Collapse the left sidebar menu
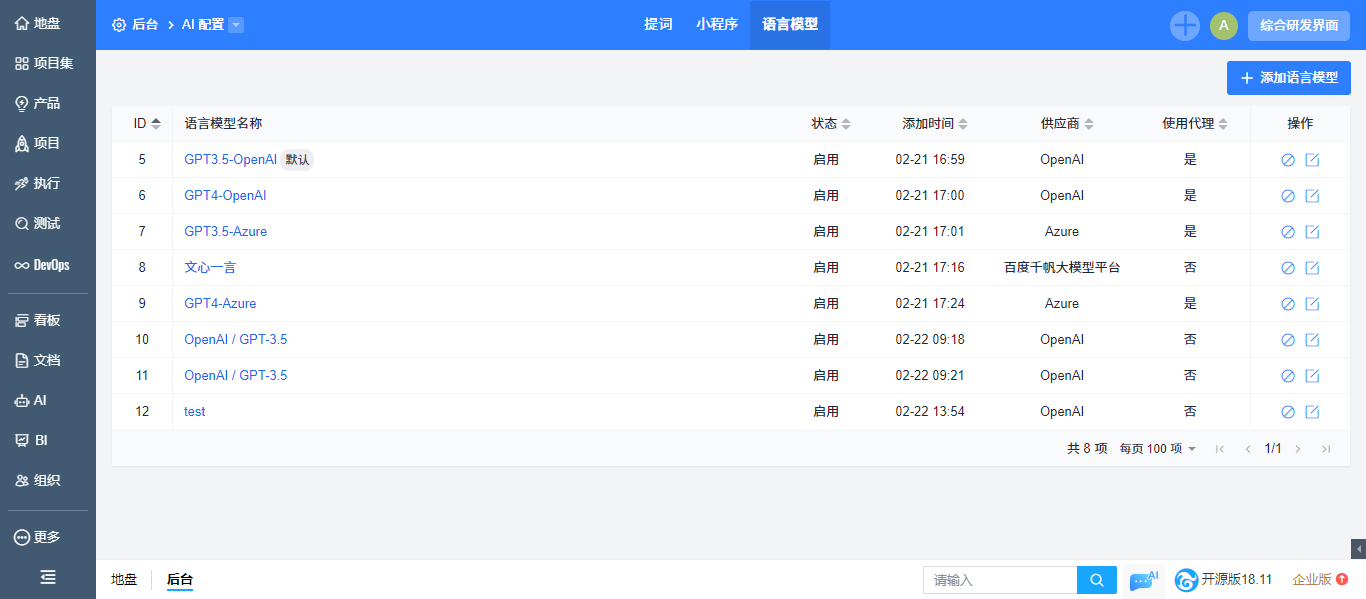Image resolution: width=1366 pixels, height=599 pixels. [x=47, y=577]
